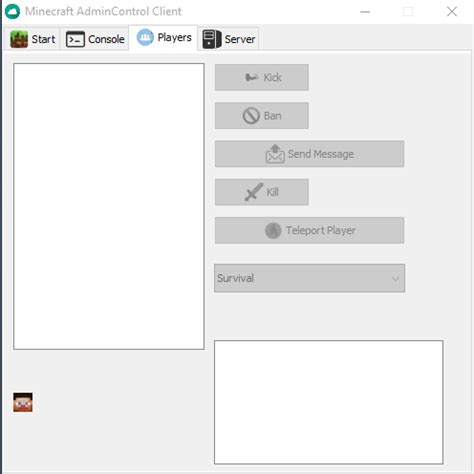
Task: Click the blue crowd icon on the Players tab
Action: pyautogui.click(x=145, y=37)
